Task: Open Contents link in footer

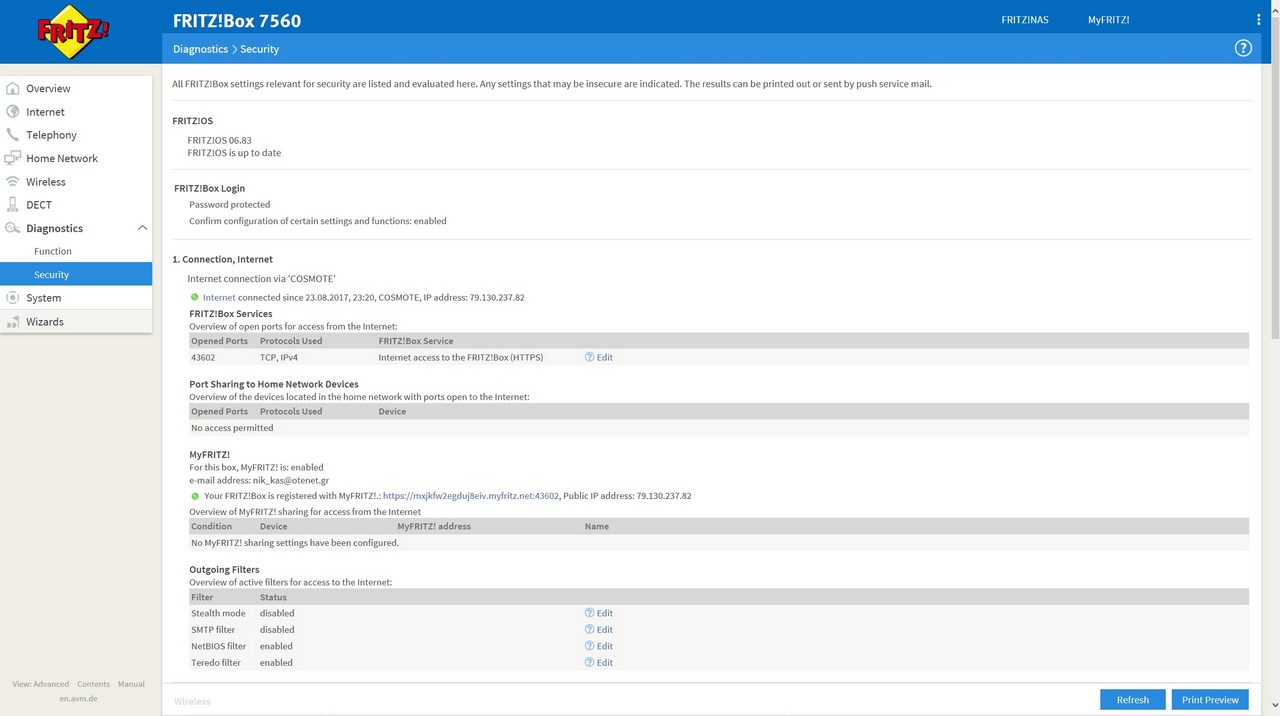Action: click(x=93, y=684)
